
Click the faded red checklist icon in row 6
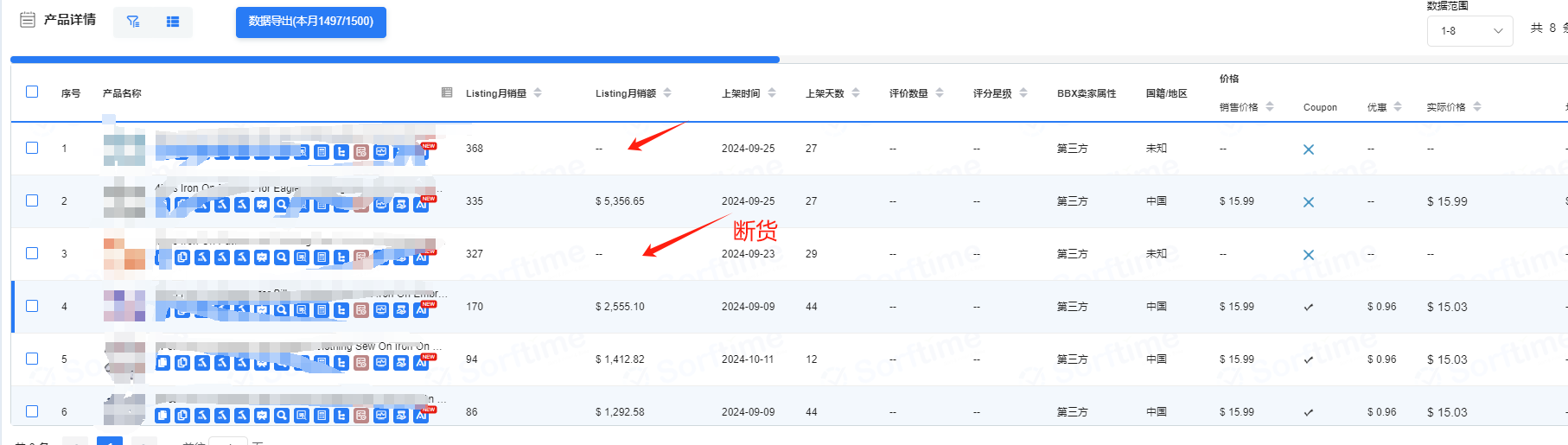[x=361, y=416]
